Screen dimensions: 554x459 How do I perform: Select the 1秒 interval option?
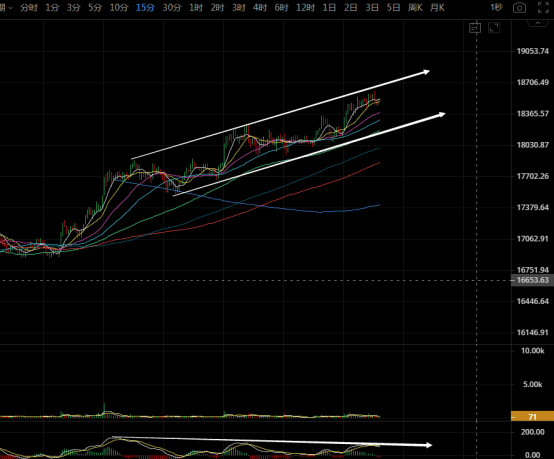click(496, 7)
